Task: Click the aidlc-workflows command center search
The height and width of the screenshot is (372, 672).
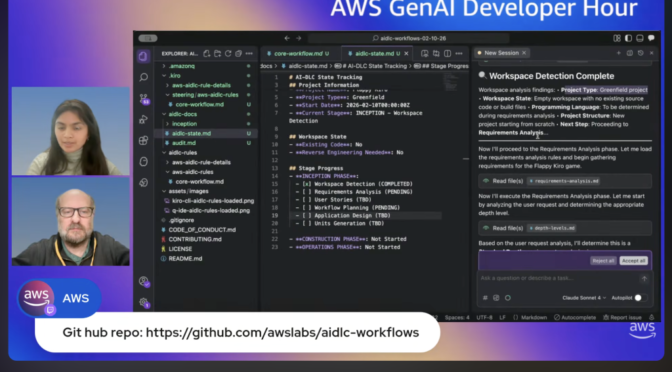Action: pos(409,38)
